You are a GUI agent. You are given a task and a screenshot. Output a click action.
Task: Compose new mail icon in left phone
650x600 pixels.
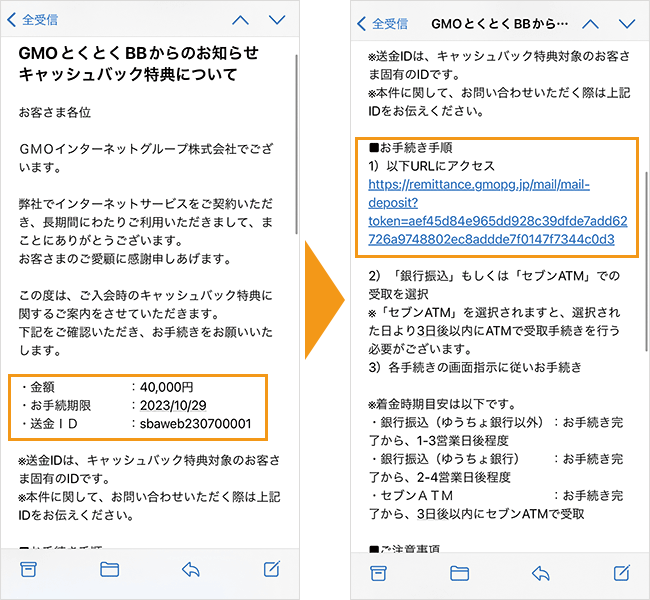272,569
